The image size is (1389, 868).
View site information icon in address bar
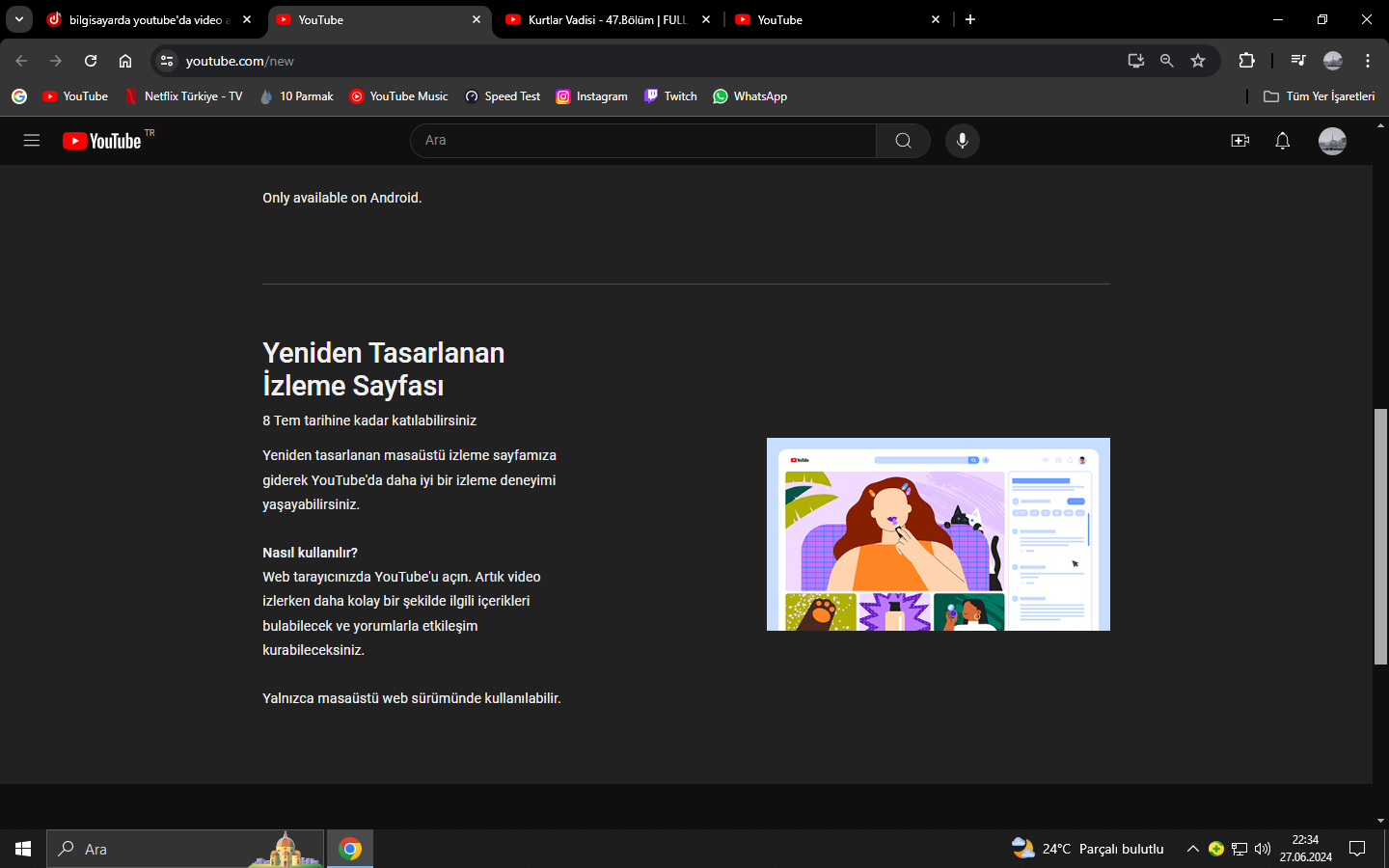(167, 61)
